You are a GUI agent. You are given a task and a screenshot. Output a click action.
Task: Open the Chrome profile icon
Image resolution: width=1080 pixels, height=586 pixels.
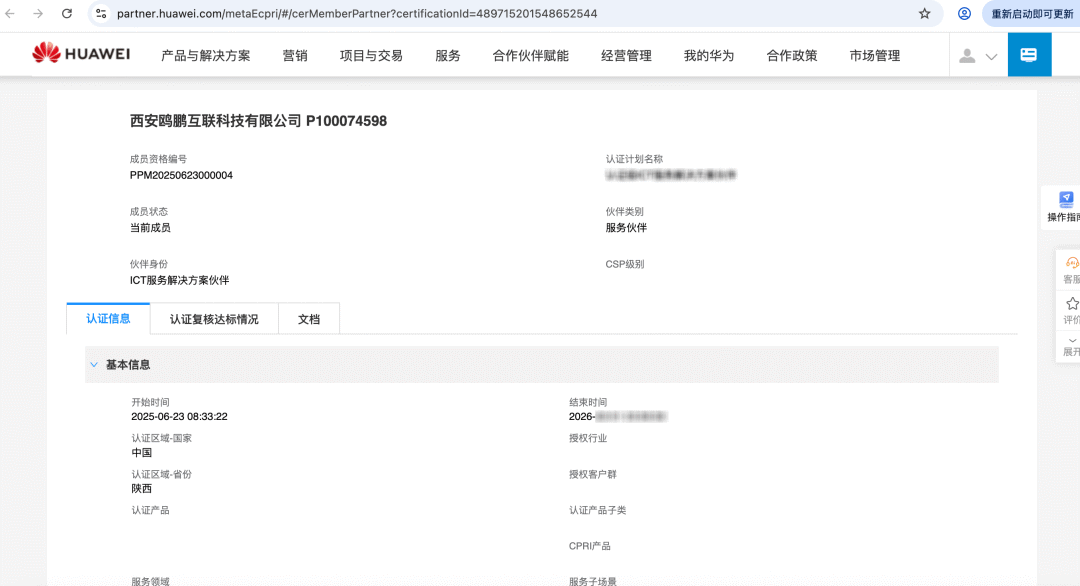[x=964, y=14]
